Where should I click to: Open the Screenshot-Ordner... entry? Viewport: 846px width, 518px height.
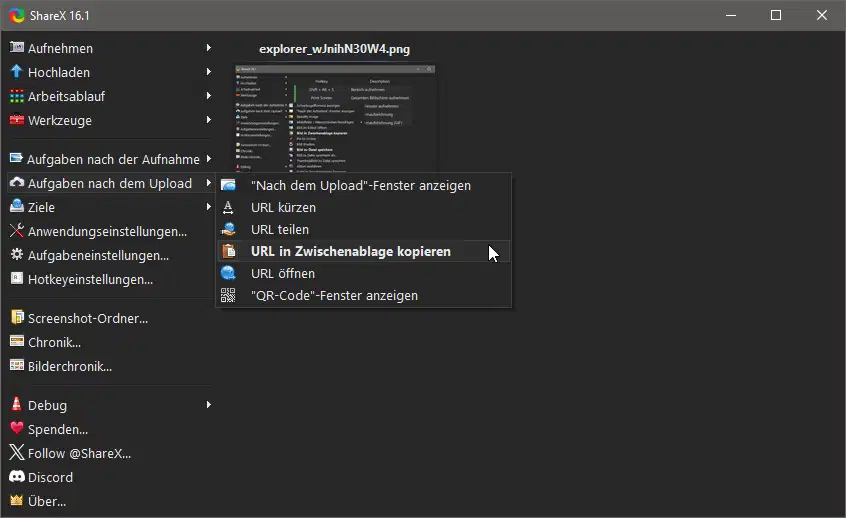(111, 318)
